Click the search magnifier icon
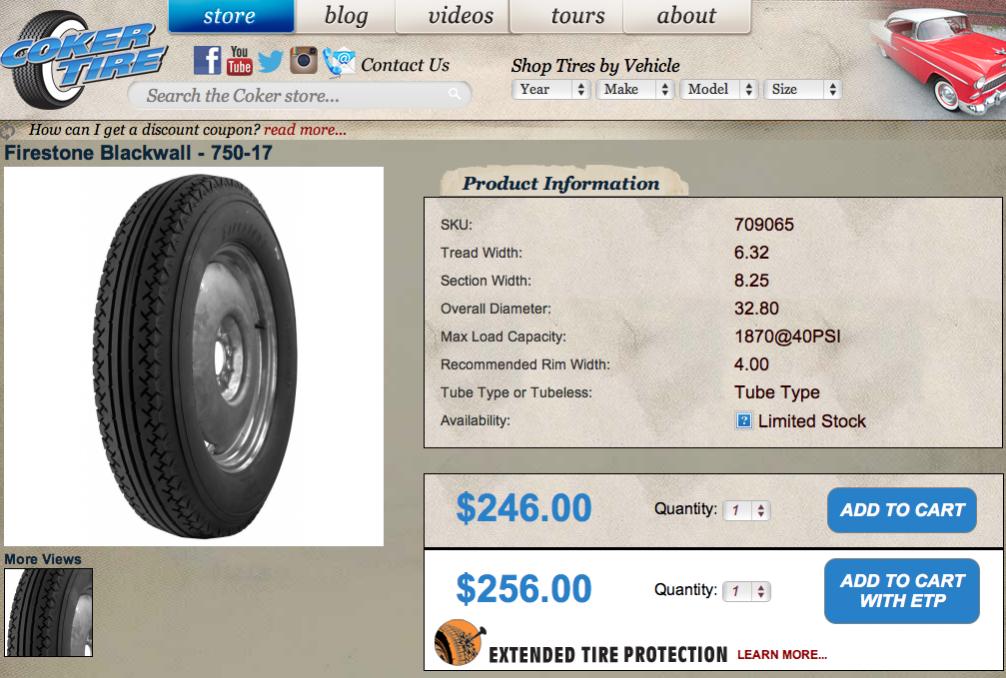The image size is (1006, 678). 455,95
